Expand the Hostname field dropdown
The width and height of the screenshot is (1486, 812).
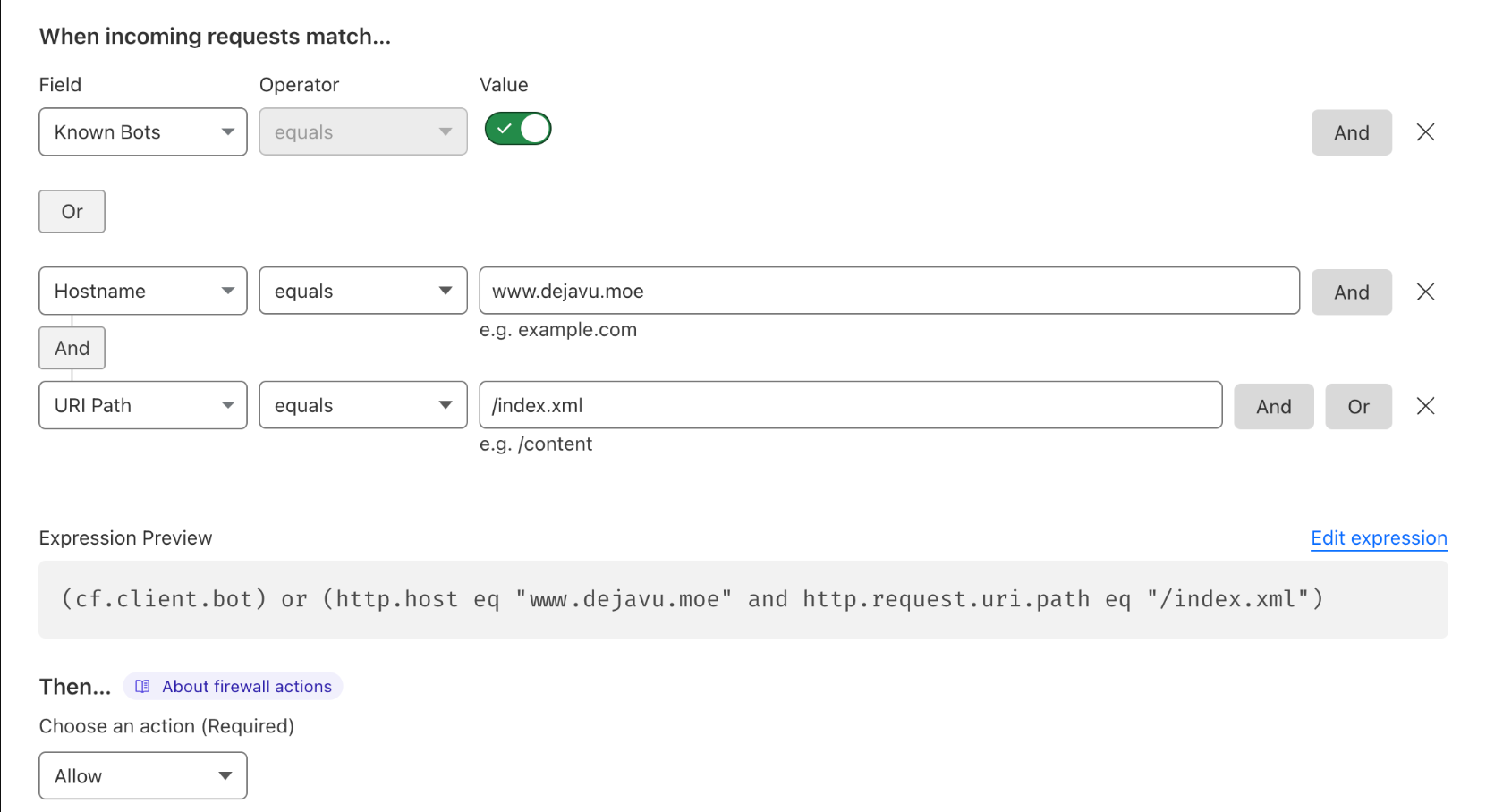point(143,292)
